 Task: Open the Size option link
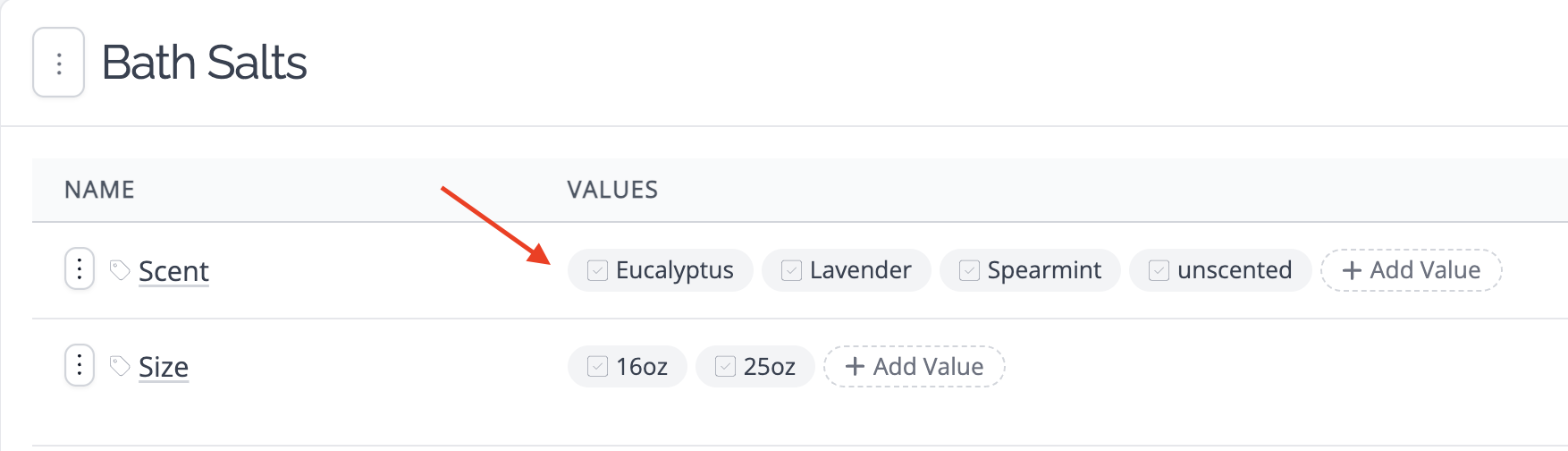(164, 367)
